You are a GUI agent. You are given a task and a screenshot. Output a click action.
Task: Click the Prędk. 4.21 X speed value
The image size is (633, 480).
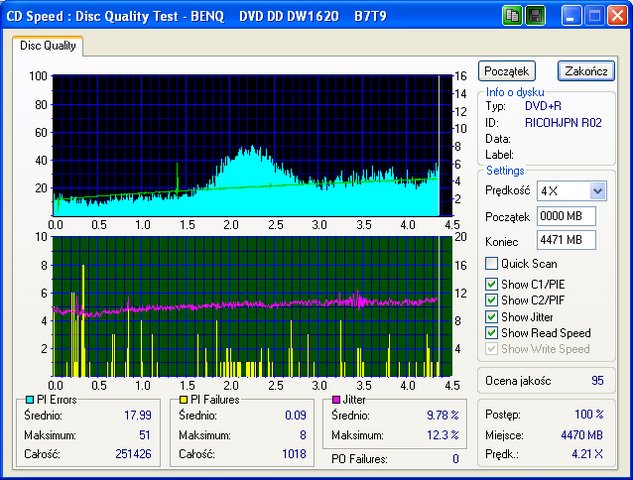coord(587,454)
